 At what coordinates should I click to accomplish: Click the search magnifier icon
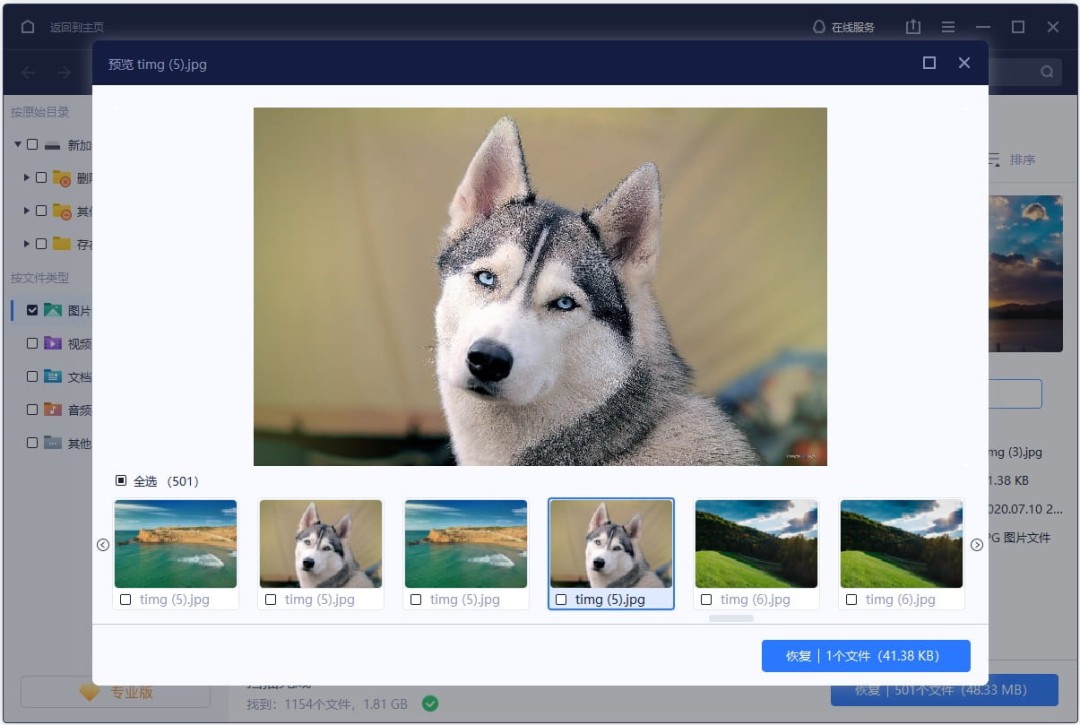(1047, 72)
